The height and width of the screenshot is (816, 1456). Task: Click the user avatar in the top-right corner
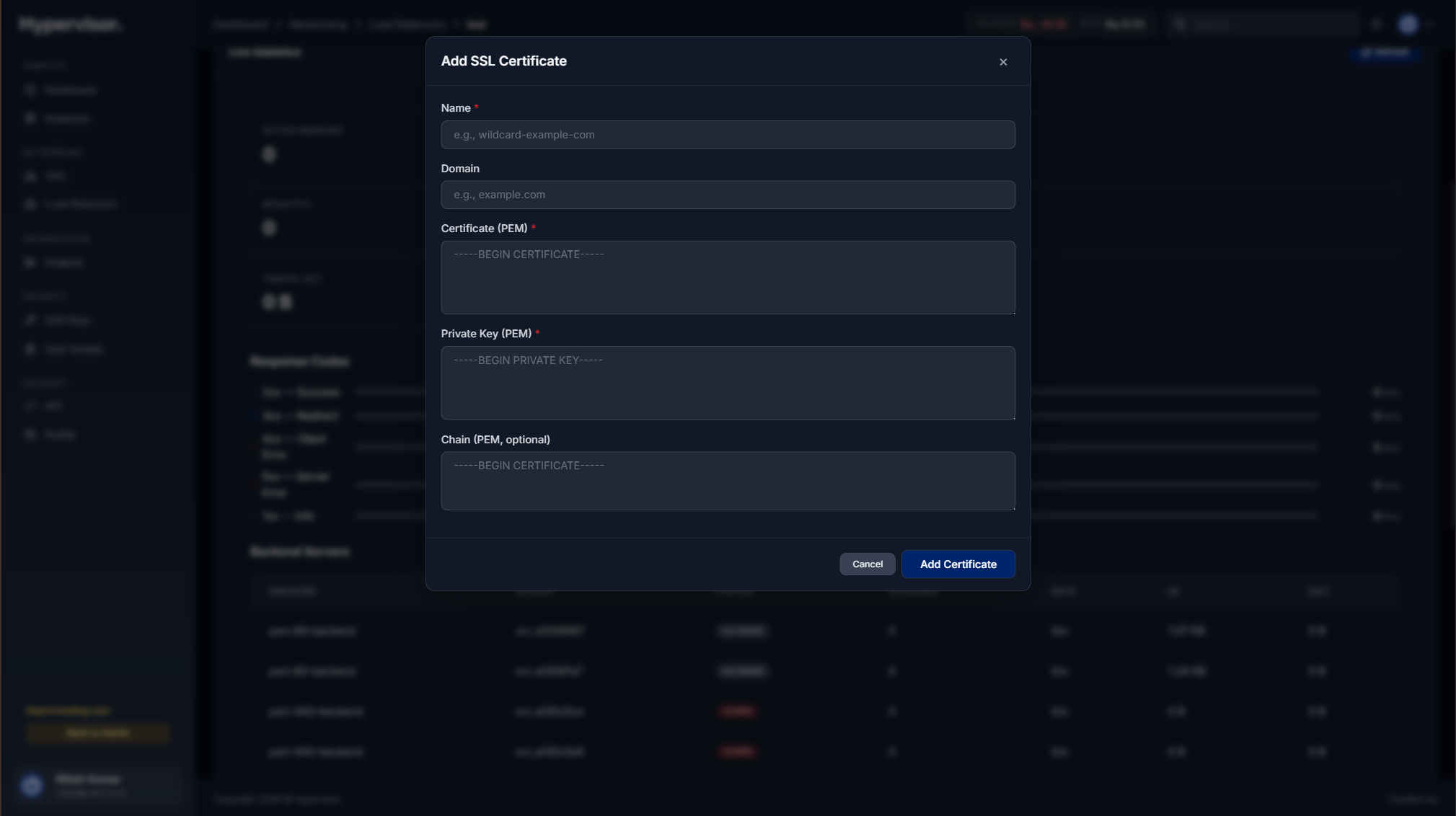point(1409,24)
